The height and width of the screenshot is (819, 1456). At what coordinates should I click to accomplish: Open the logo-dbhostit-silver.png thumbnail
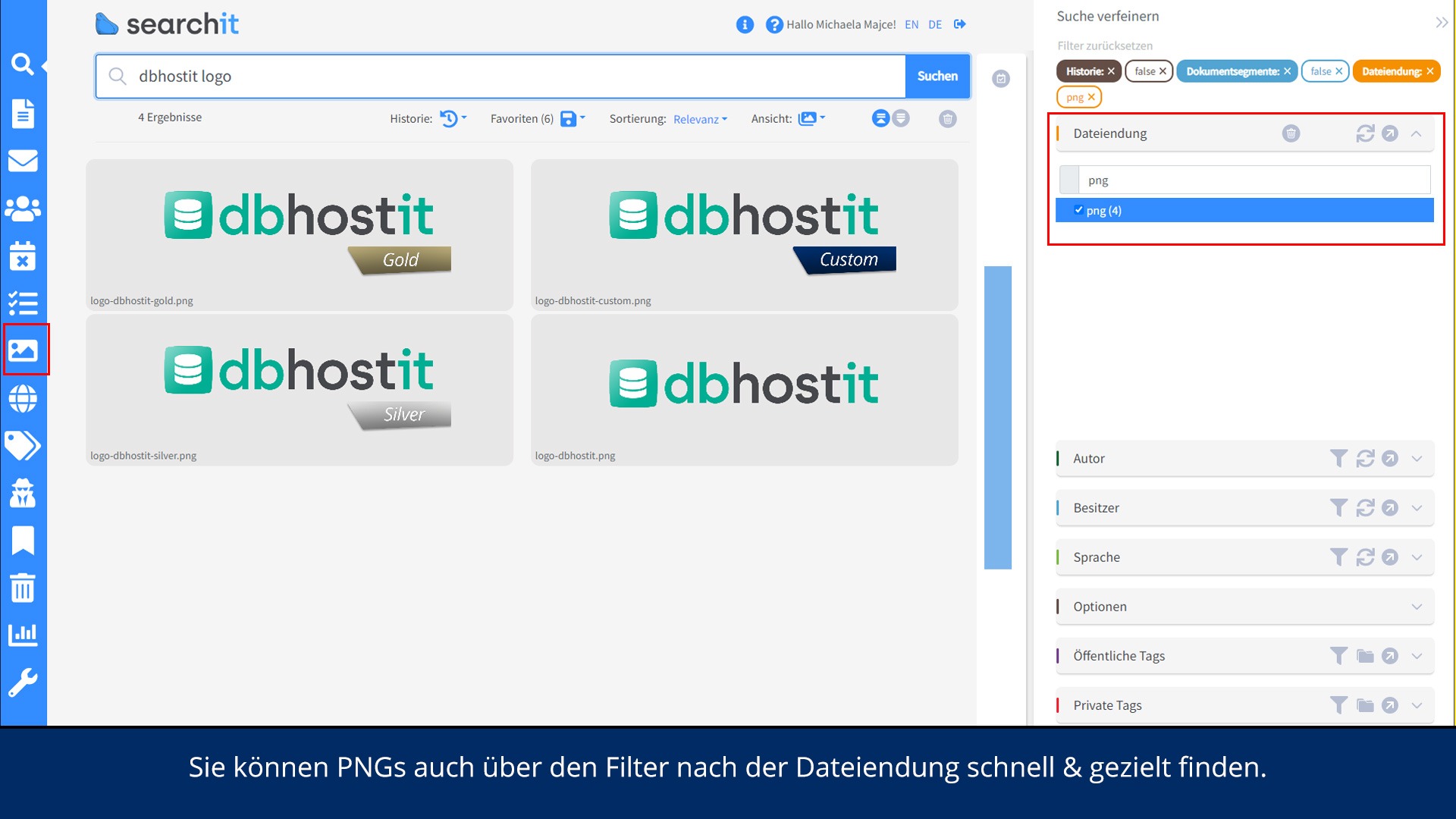[x=300, y=390]
